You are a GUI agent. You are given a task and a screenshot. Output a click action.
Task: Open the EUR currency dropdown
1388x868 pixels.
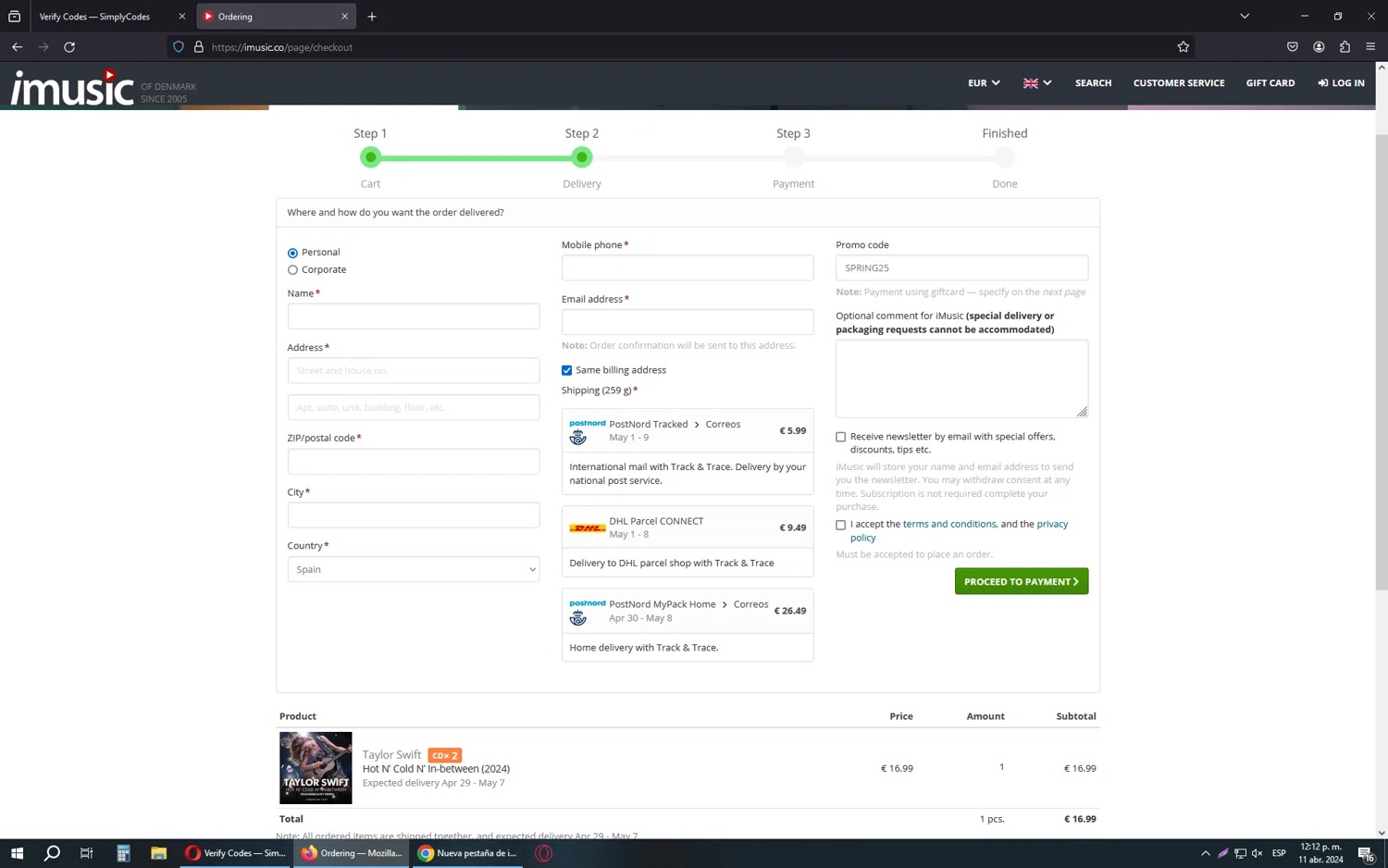coord(984,83)
